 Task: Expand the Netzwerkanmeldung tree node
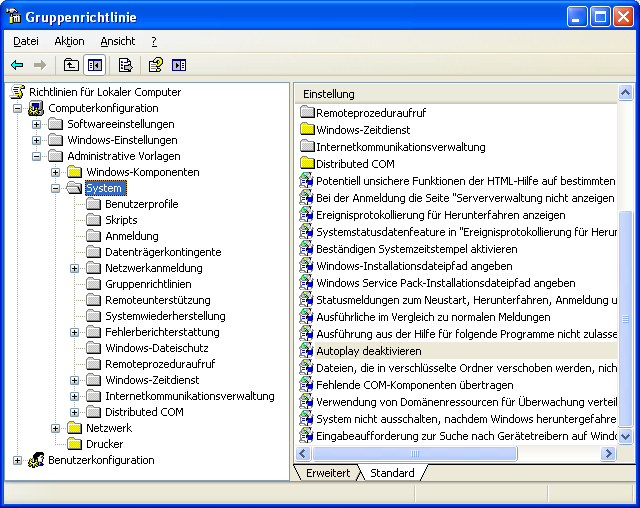coord(75,268)
